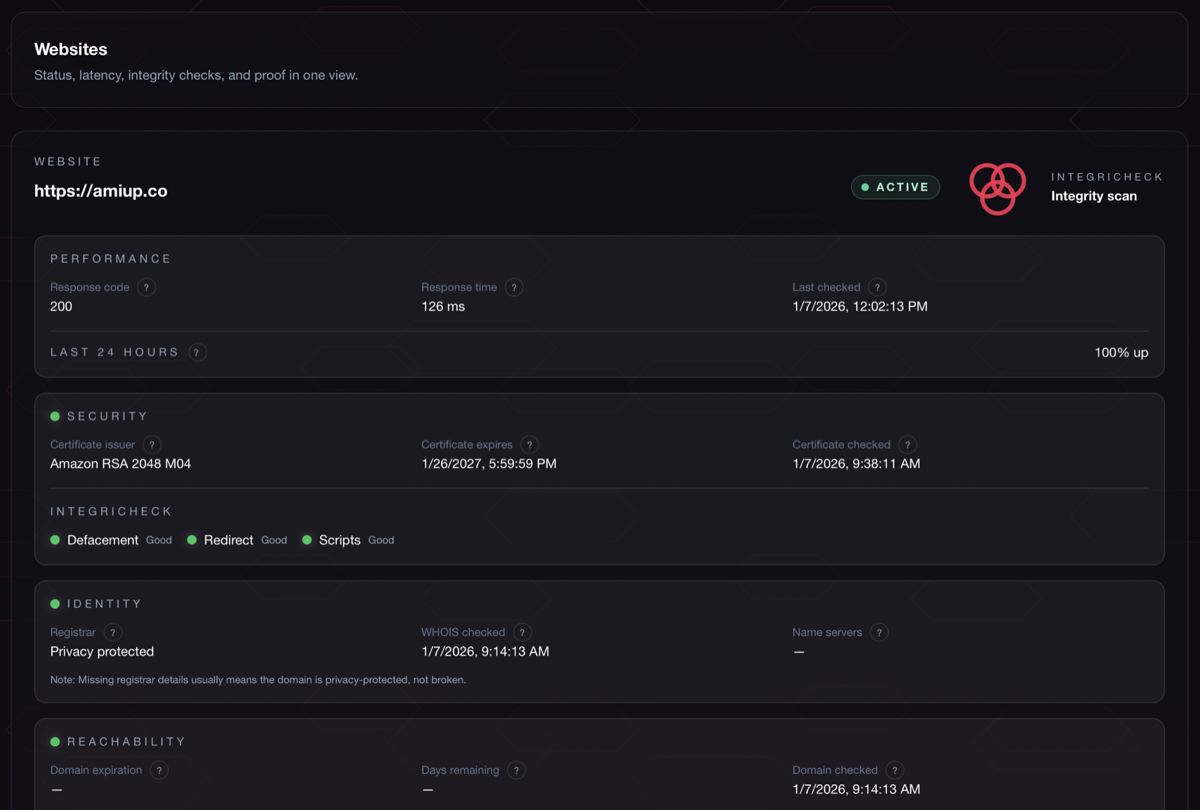
Task: Toggle the Defacement status indicator
Action: point(55,540)
